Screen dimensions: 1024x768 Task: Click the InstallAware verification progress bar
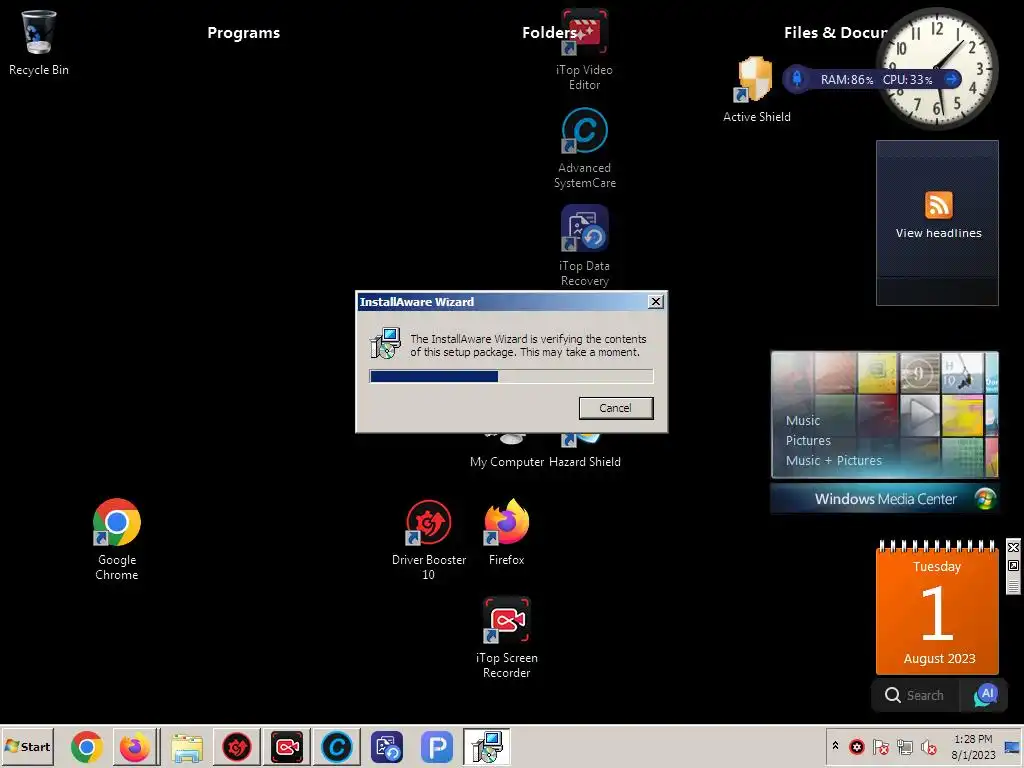click(x=511, y=376)
